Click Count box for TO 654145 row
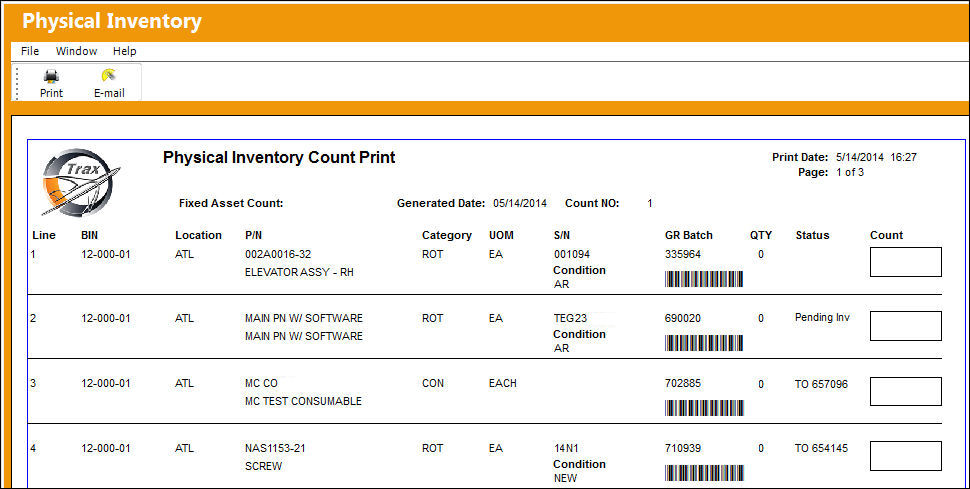The height and width of the screenshot is (489, 970). pyautogui.click(x=906, y=456)
